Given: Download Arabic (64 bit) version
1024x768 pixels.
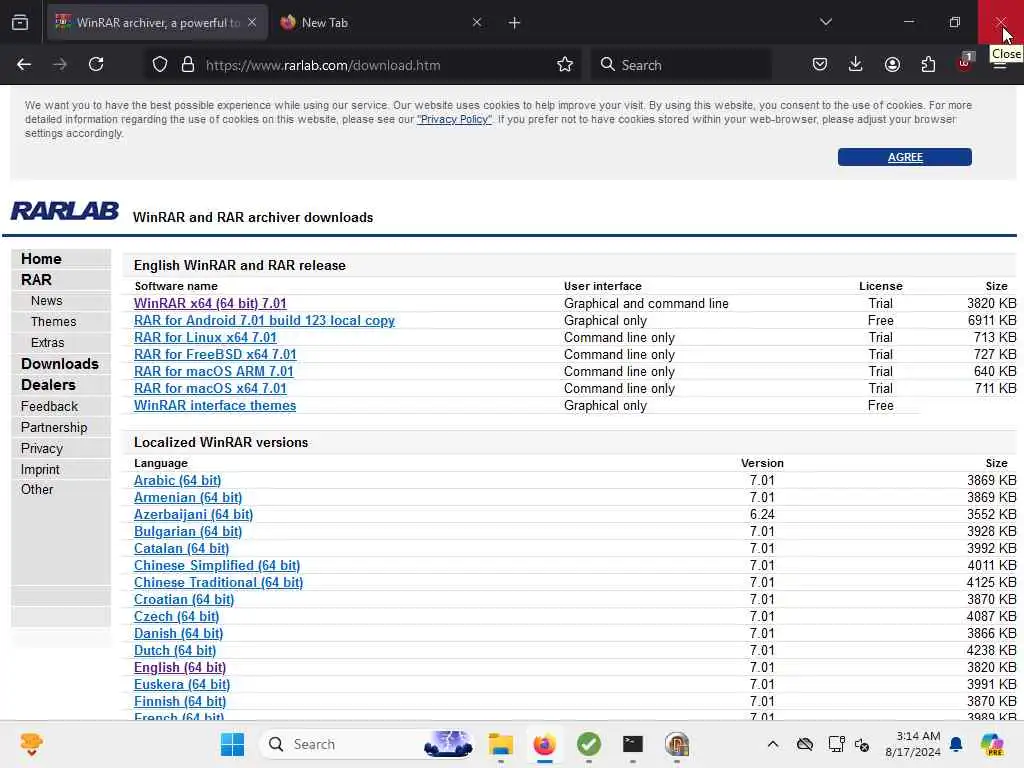Looking at the screenshot, I should point(178,480).
